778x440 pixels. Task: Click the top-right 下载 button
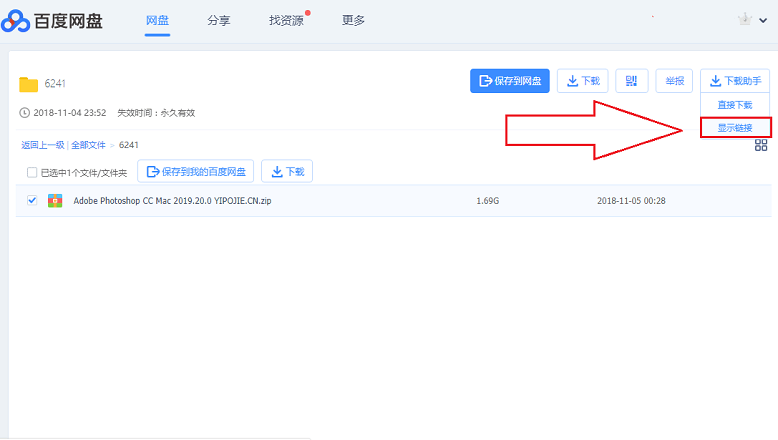click(x=582, y=81)
